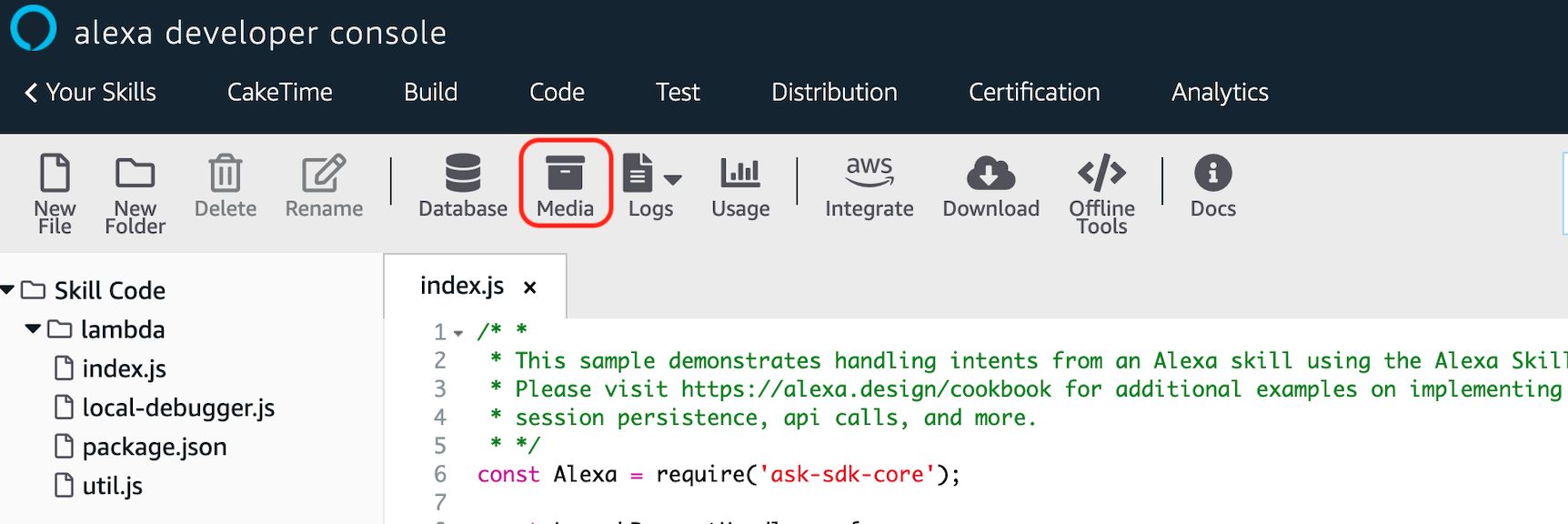The image size is (1568, 524).
Task: Click the Delete trash icon
Action: [225, 174]
